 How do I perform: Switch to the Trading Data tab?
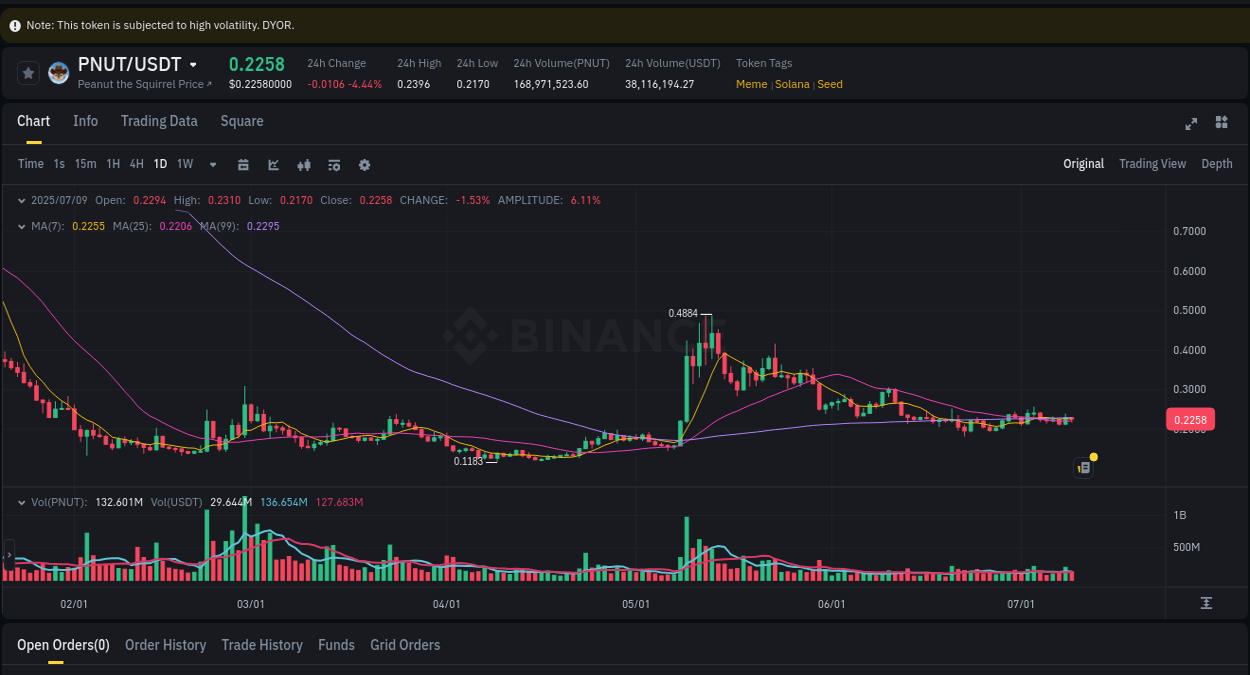pyautogui.click(x=159, y=121)
